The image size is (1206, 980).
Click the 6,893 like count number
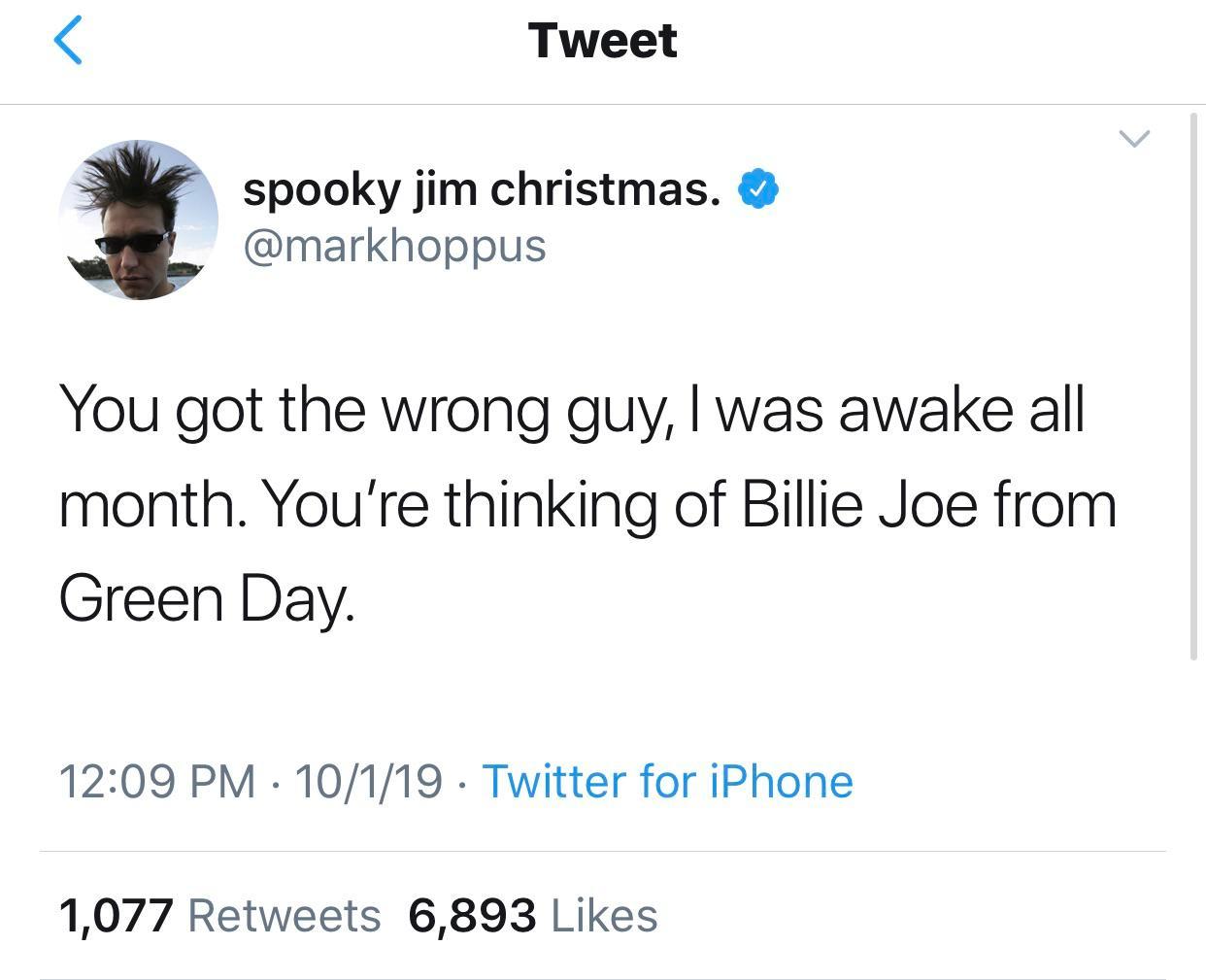[472, 915]
